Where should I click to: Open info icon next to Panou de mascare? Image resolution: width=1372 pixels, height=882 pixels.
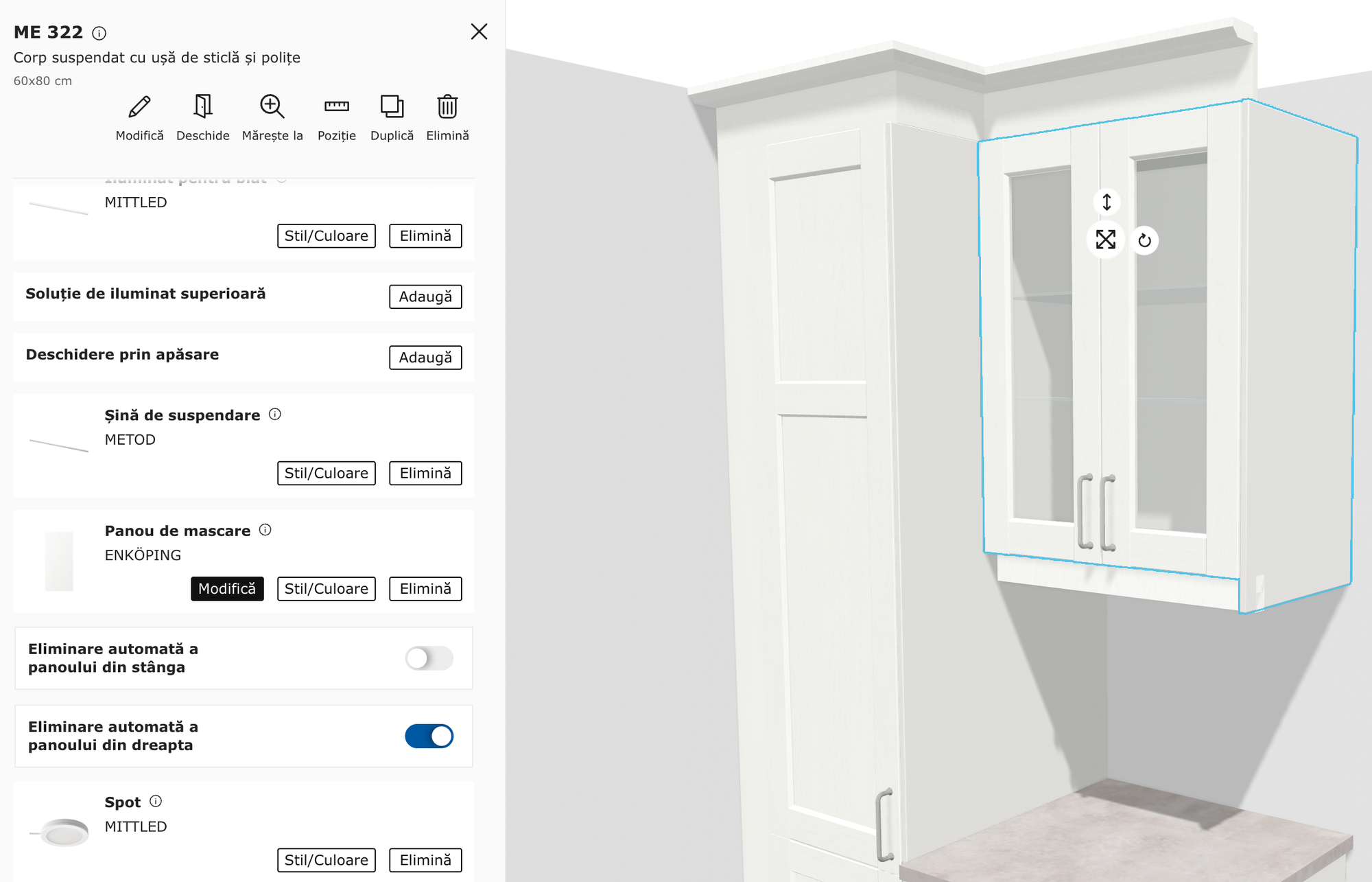[x=265, y=530]
